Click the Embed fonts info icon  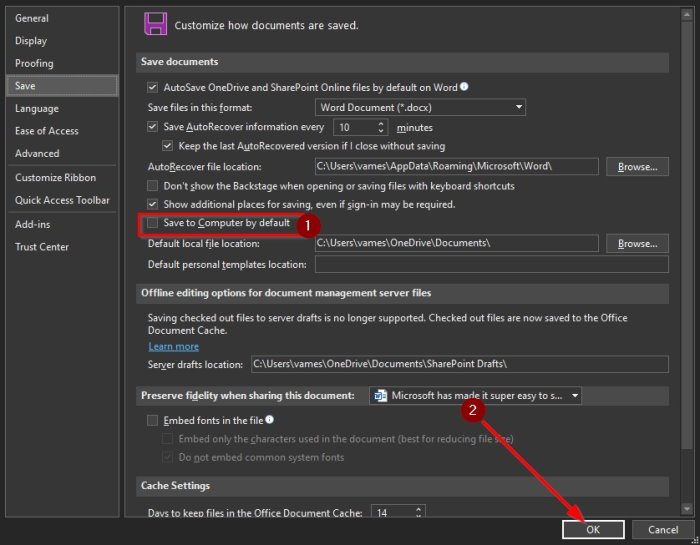click(x=269, y=420)
